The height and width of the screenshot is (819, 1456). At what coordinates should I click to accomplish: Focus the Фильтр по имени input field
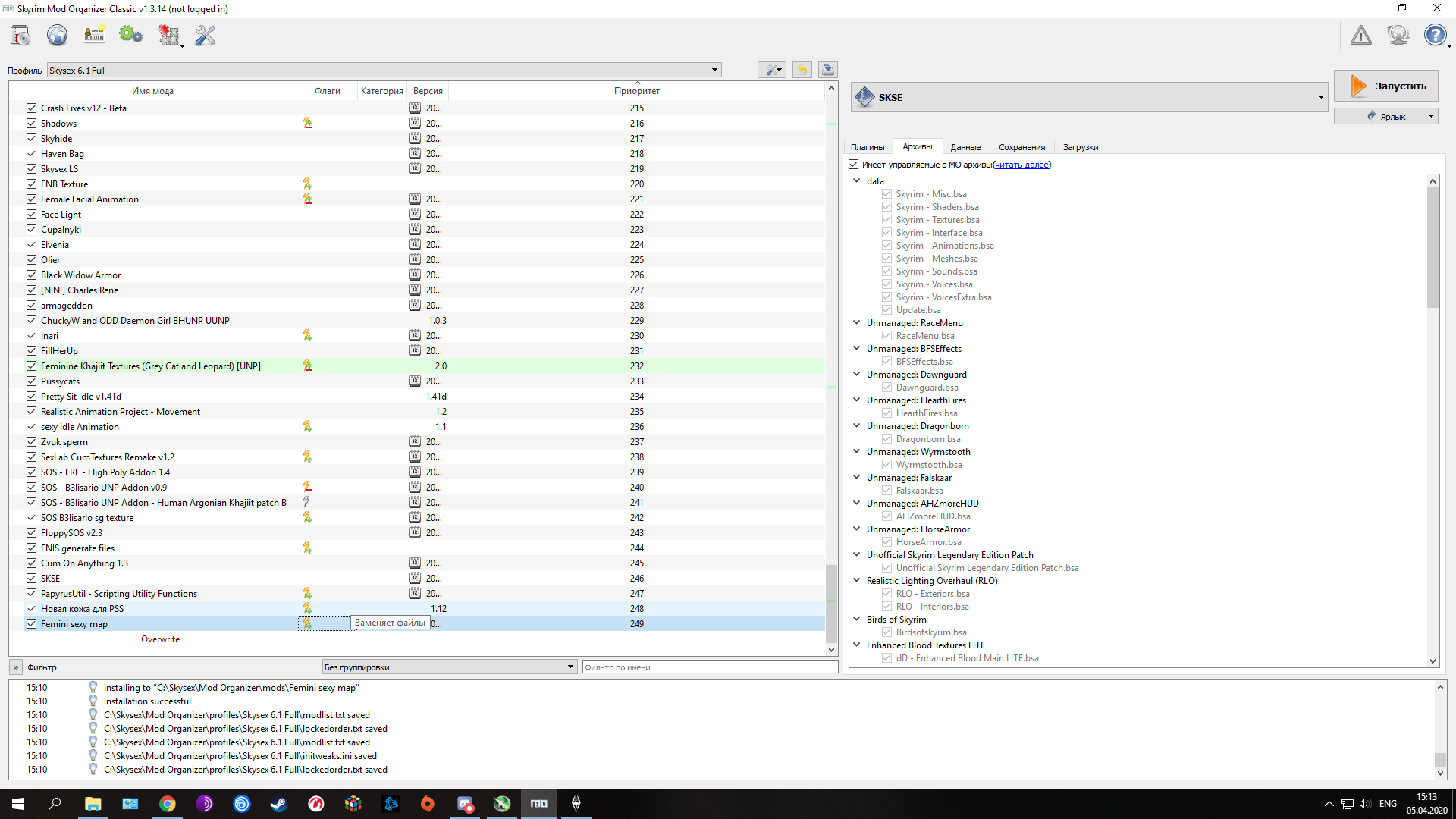pos(710,667)
